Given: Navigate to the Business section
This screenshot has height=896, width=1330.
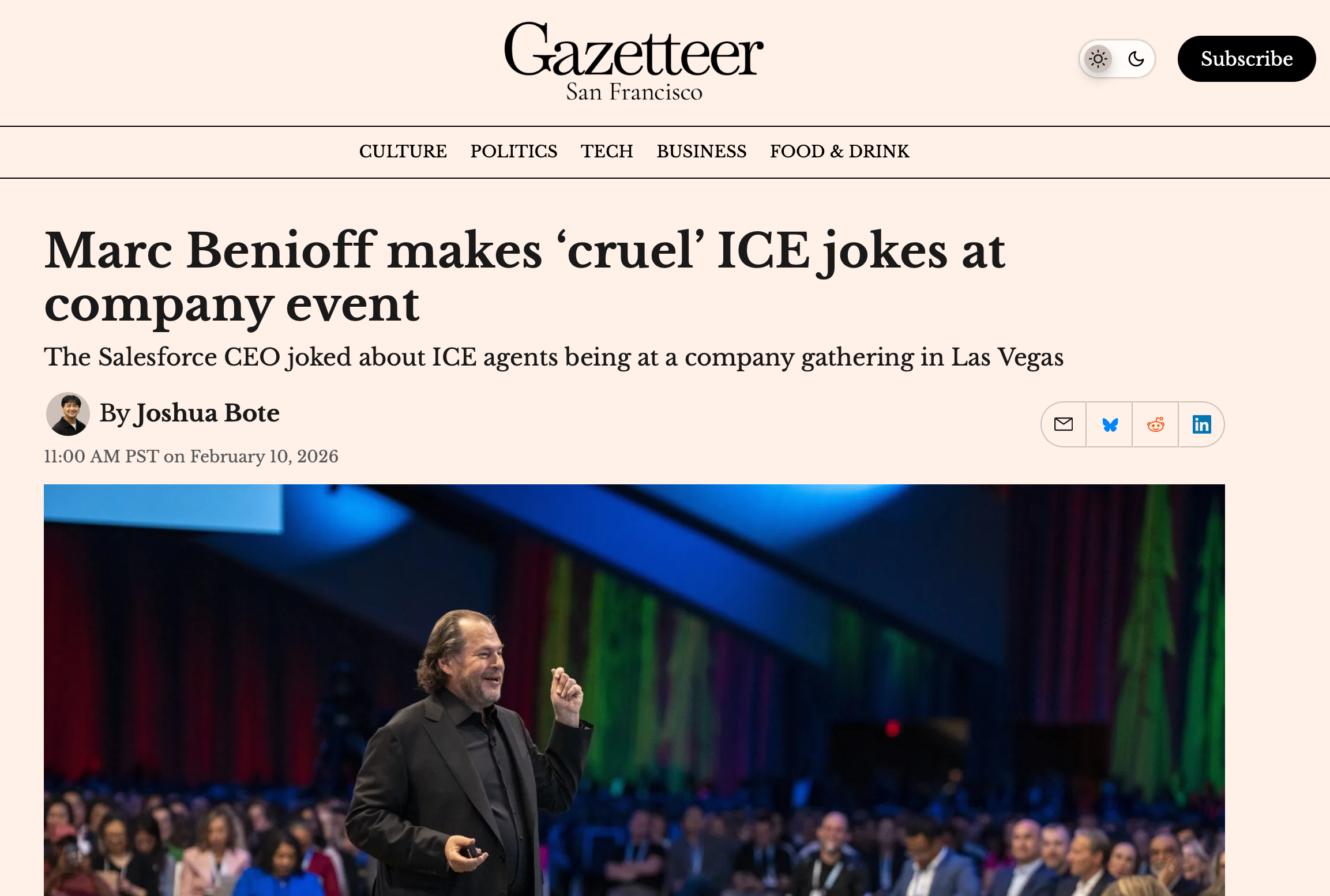Looking at the screenshot, I should click(701, 152).
